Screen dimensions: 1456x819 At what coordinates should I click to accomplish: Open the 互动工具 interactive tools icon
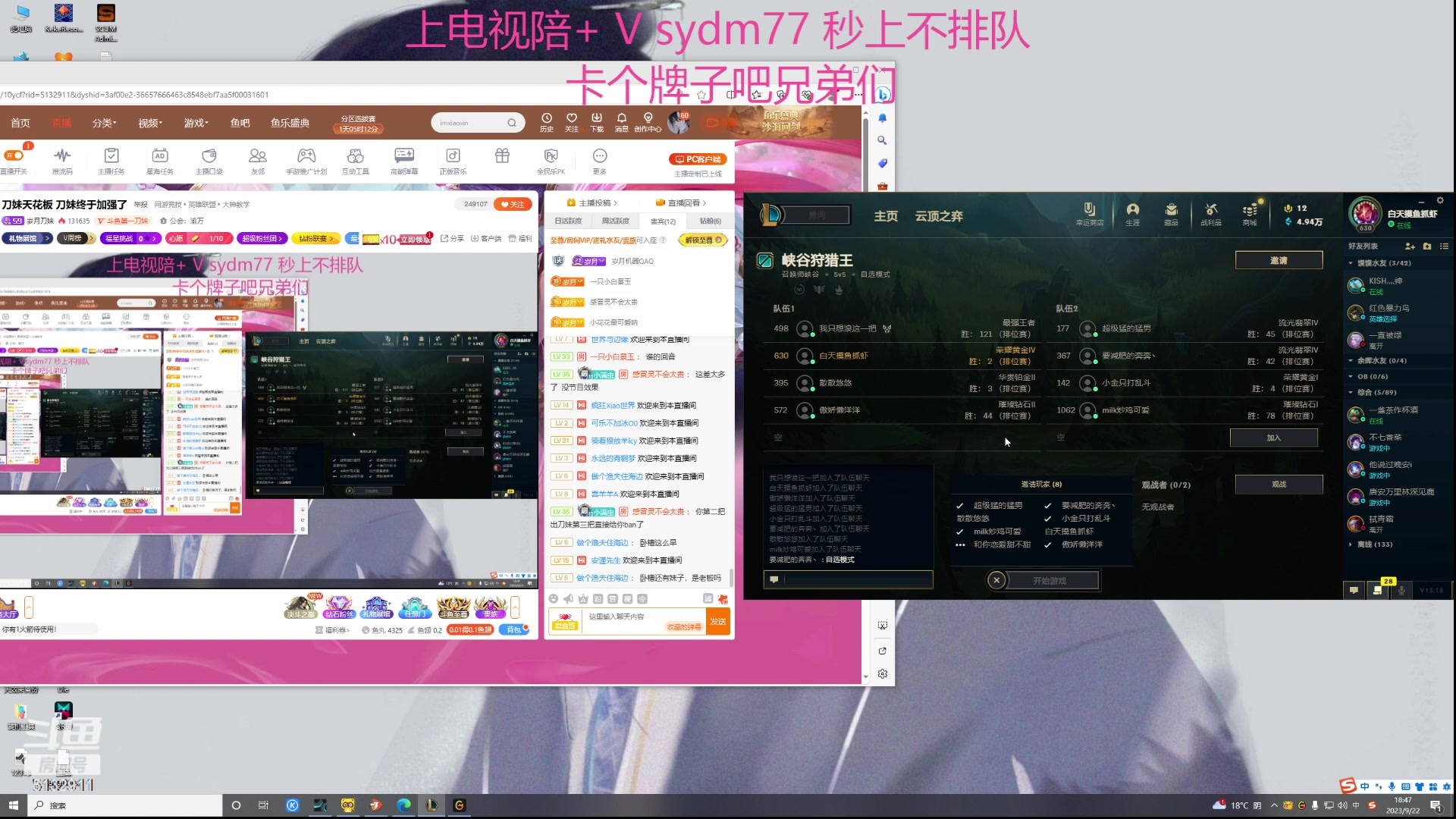[x=356, y=161]
